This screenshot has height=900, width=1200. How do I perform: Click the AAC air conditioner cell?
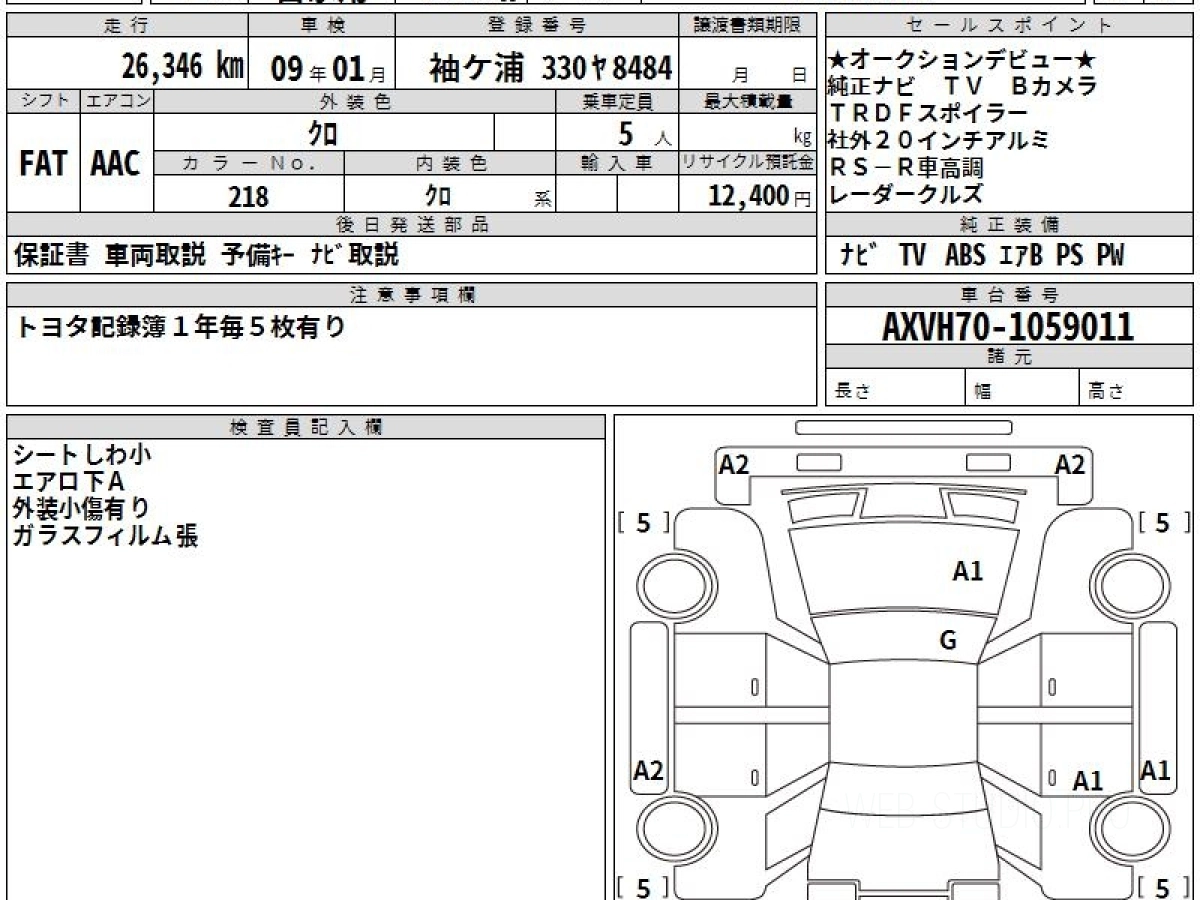117,165
